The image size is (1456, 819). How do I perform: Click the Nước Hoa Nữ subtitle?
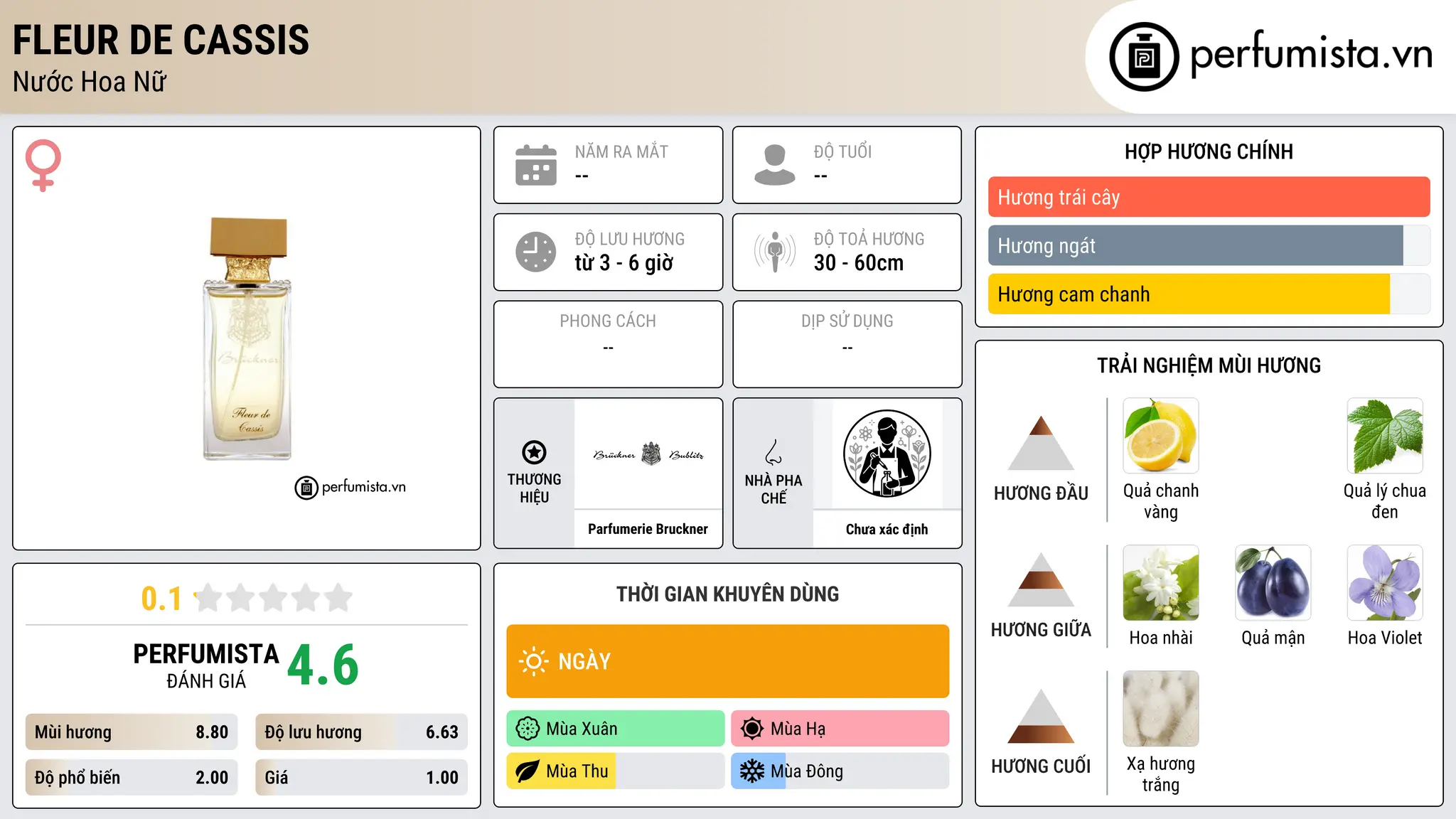tap(90, 82)
